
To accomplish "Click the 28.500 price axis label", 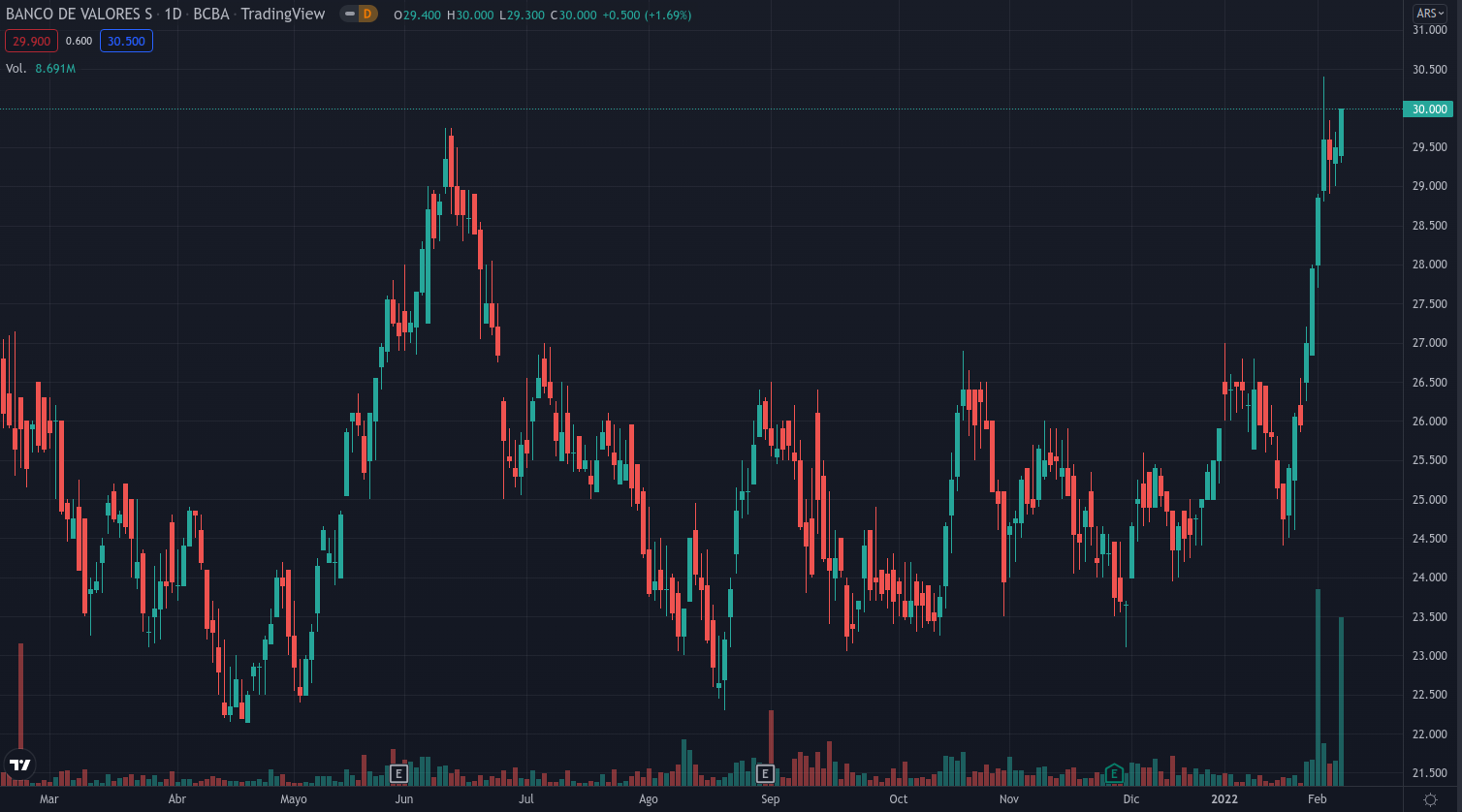I will tap(1430, 226).
